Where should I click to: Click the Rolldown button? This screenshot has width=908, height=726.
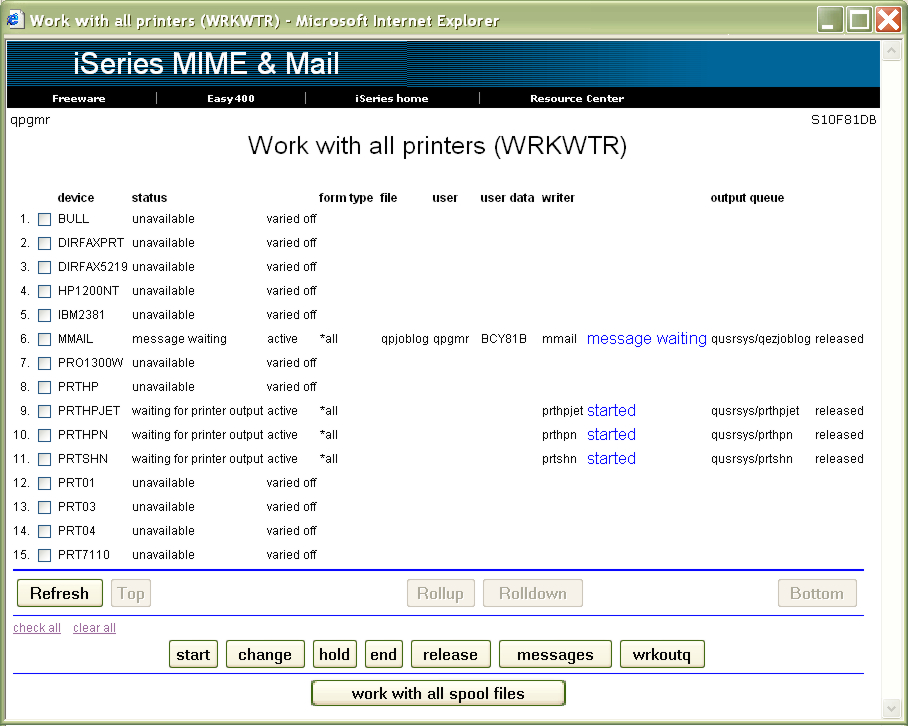click(533, 593)
